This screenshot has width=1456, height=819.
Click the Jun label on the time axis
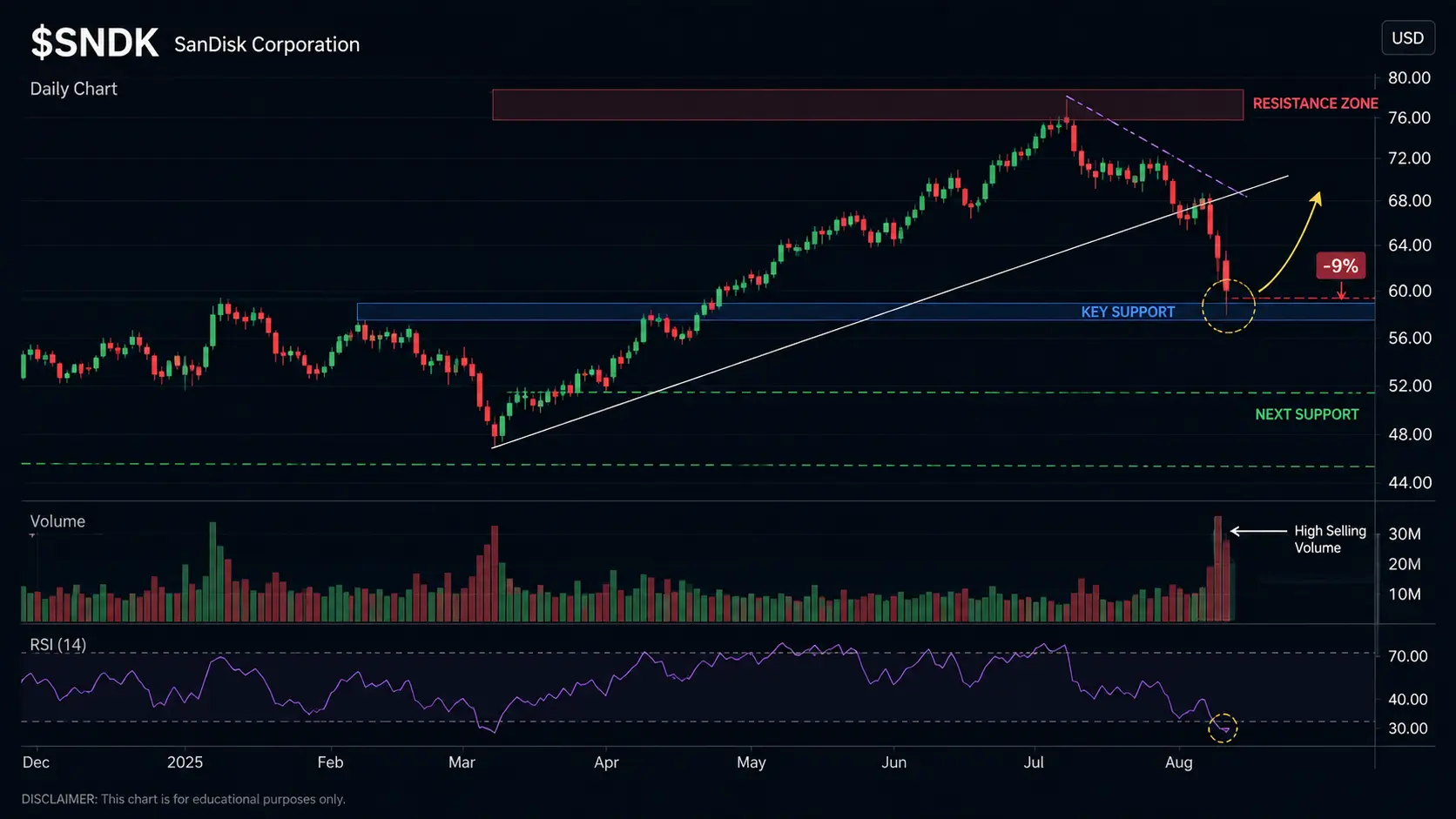[893, 762]
